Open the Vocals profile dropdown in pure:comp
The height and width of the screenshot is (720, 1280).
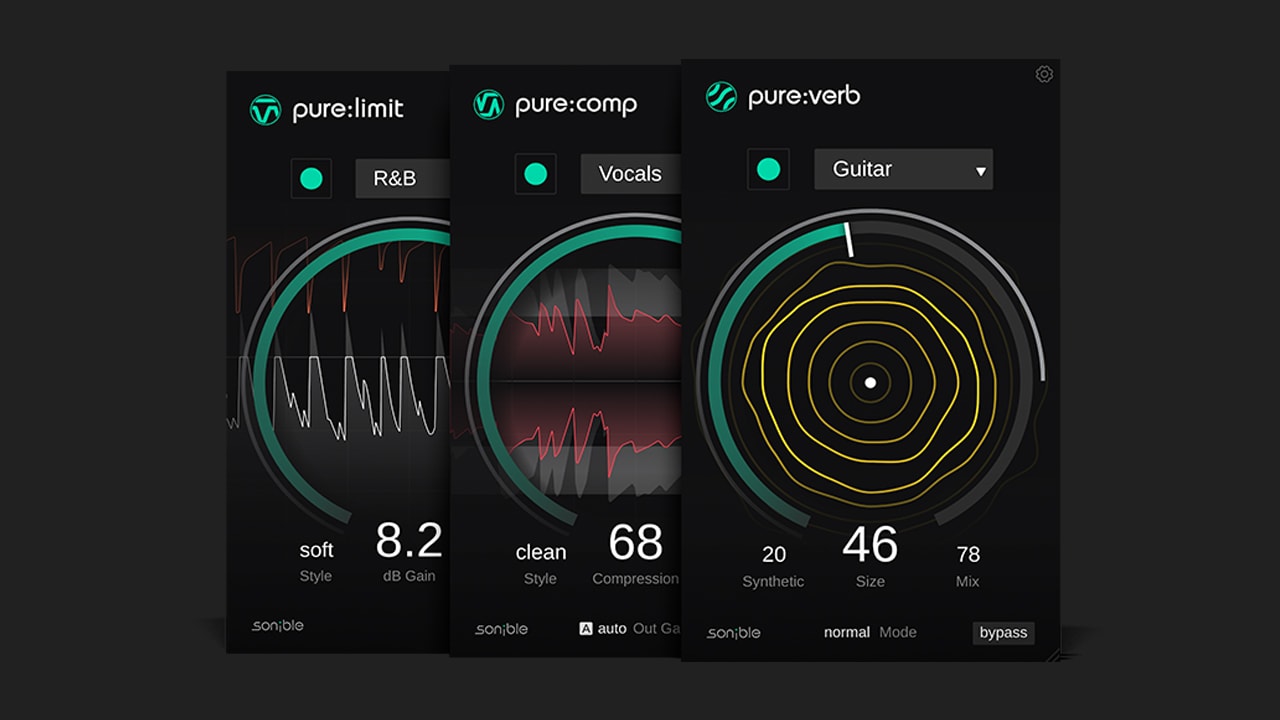pyautogui.click(x=631, y=174)
